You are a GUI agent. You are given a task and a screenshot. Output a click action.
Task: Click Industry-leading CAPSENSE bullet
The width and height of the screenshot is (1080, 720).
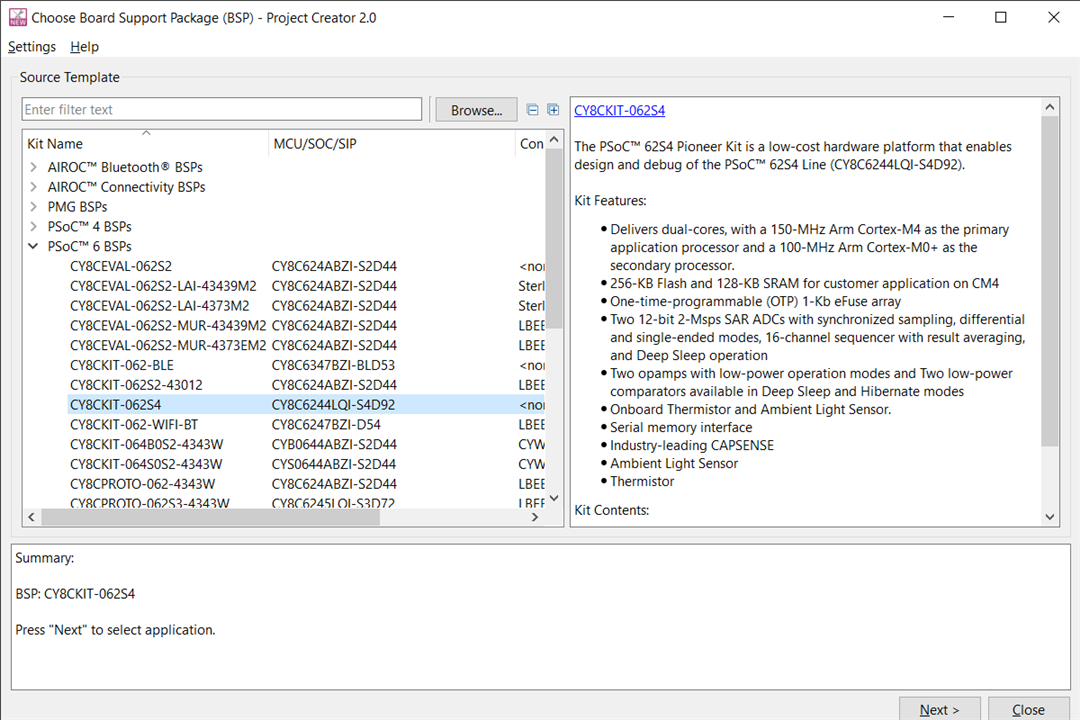[692, 445]
